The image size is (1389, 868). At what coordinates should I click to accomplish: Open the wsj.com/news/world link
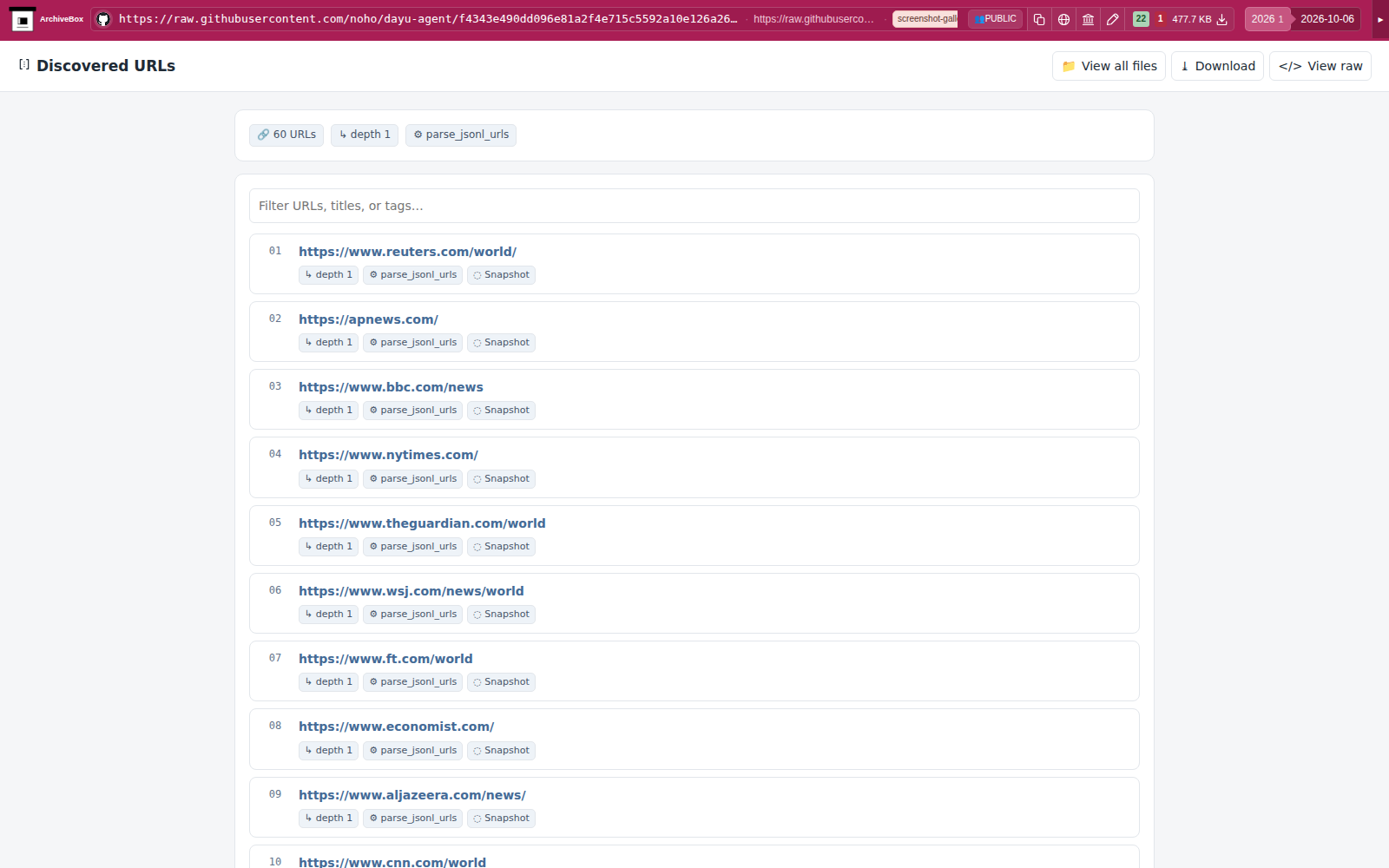point(411,591)
